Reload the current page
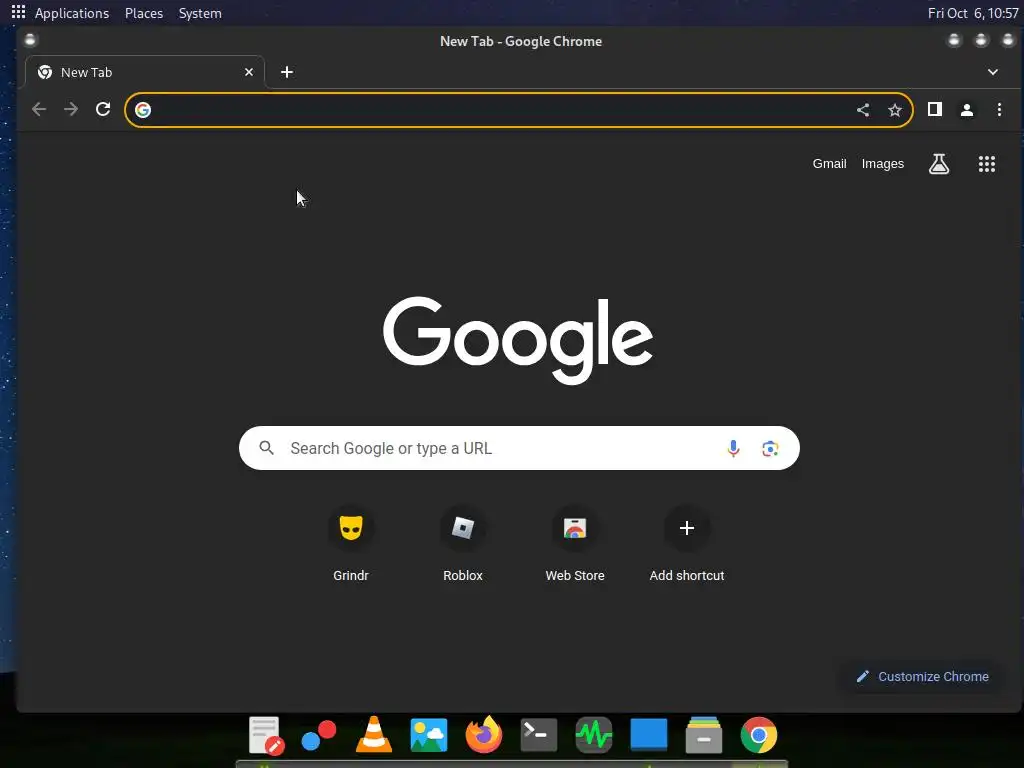This screenshot has height=768, width=1024. [x=103, y=110]
